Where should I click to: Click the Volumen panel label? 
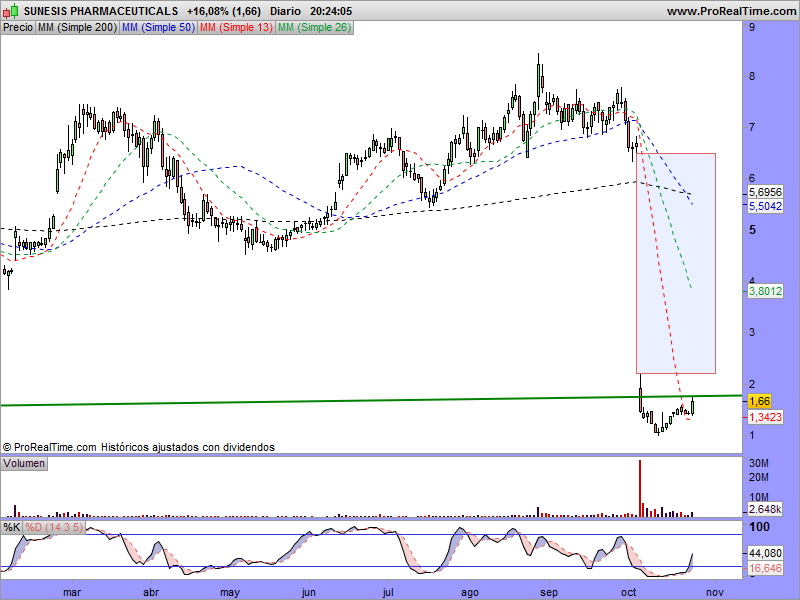pos(24,463)
